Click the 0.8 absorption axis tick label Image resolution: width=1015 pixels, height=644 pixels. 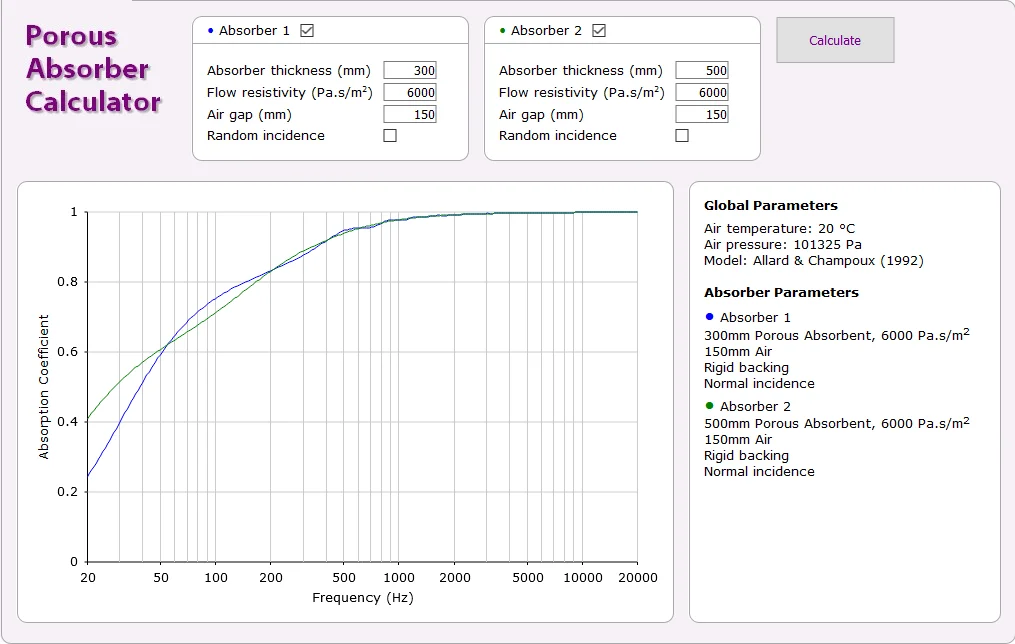click(x=67, y=282)
